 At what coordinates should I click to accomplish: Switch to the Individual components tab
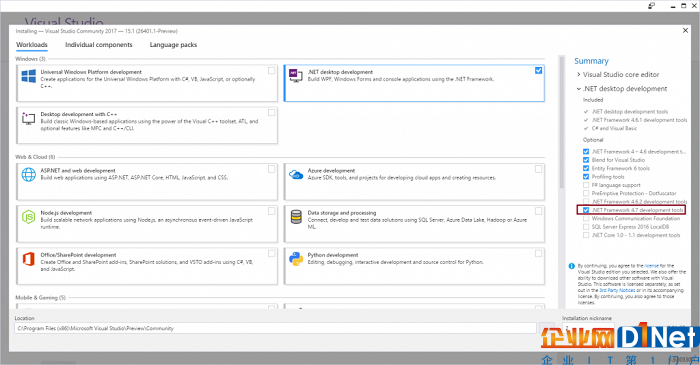(x=99, y=45)
